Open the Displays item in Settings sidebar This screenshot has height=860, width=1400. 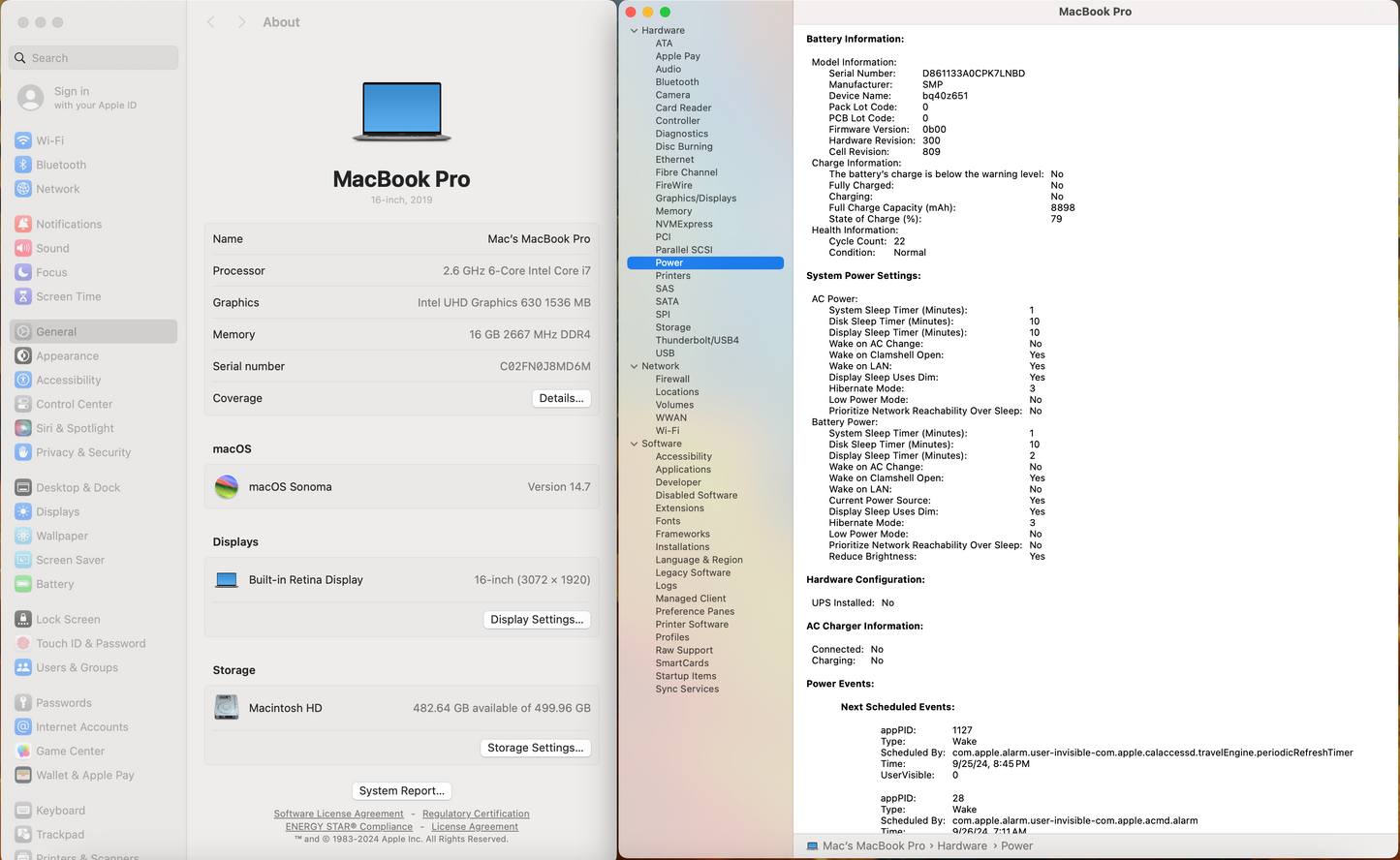pyautogui.click(x=58, y=511)
